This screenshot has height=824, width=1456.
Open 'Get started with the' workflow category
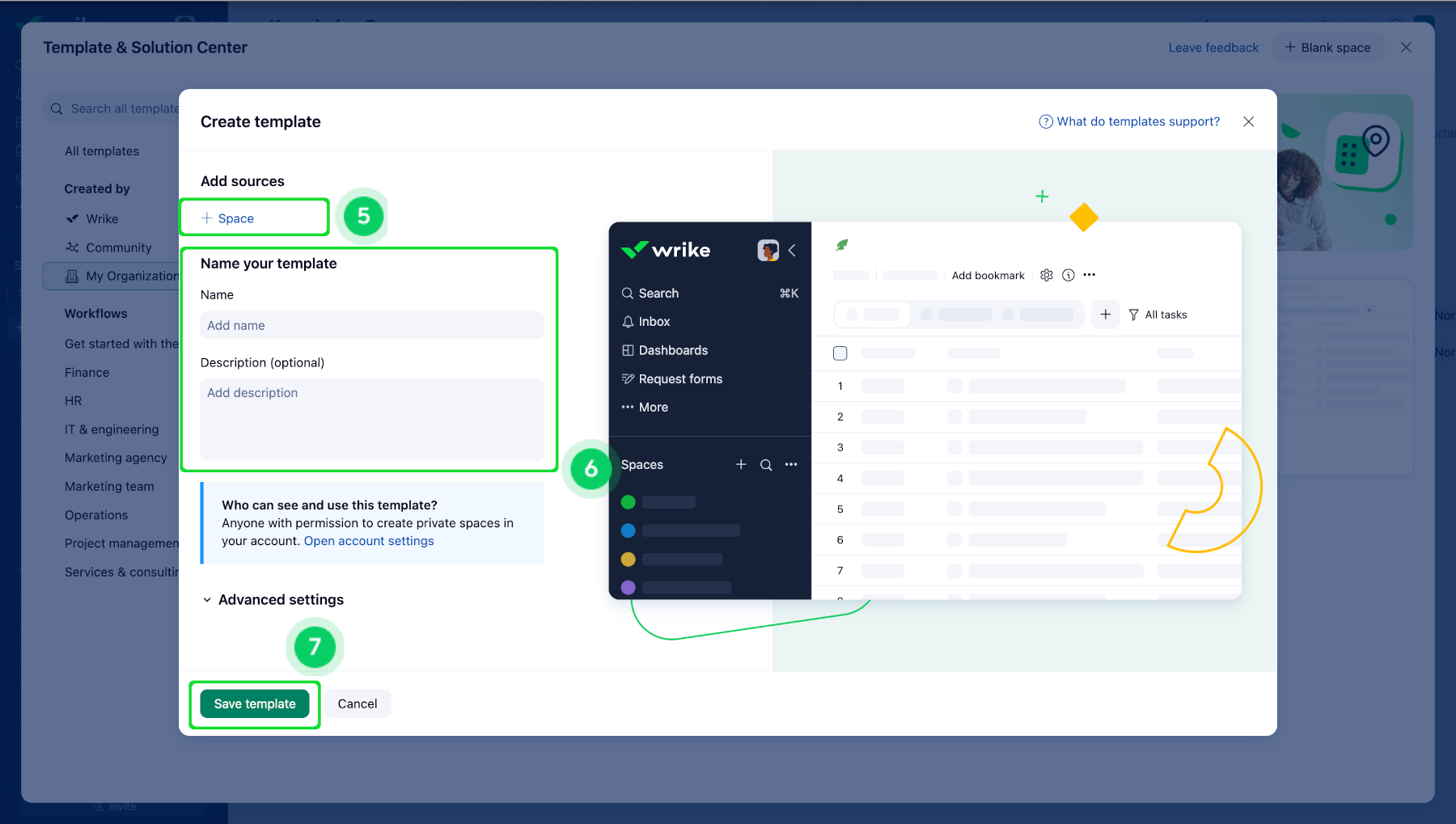(x=121, y=344)
